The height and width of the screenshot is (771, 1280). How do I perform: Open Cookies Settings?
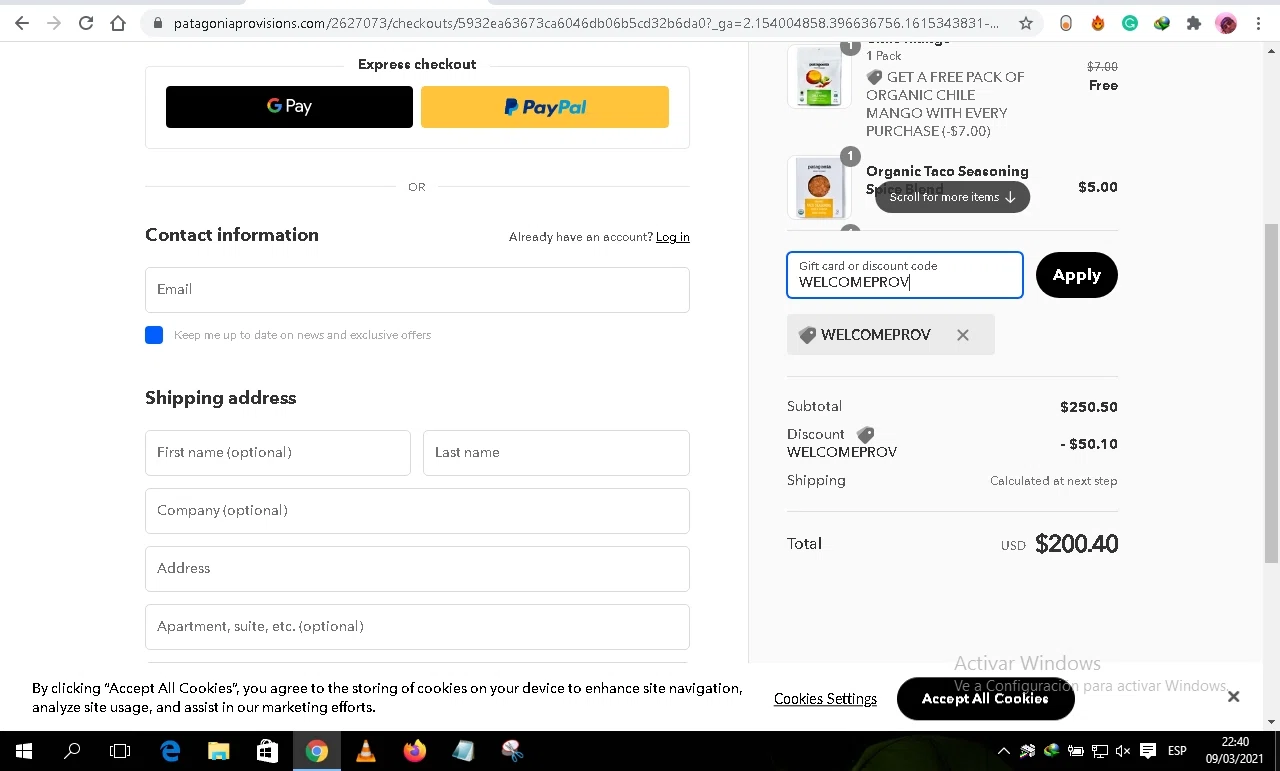click(825, 699)
